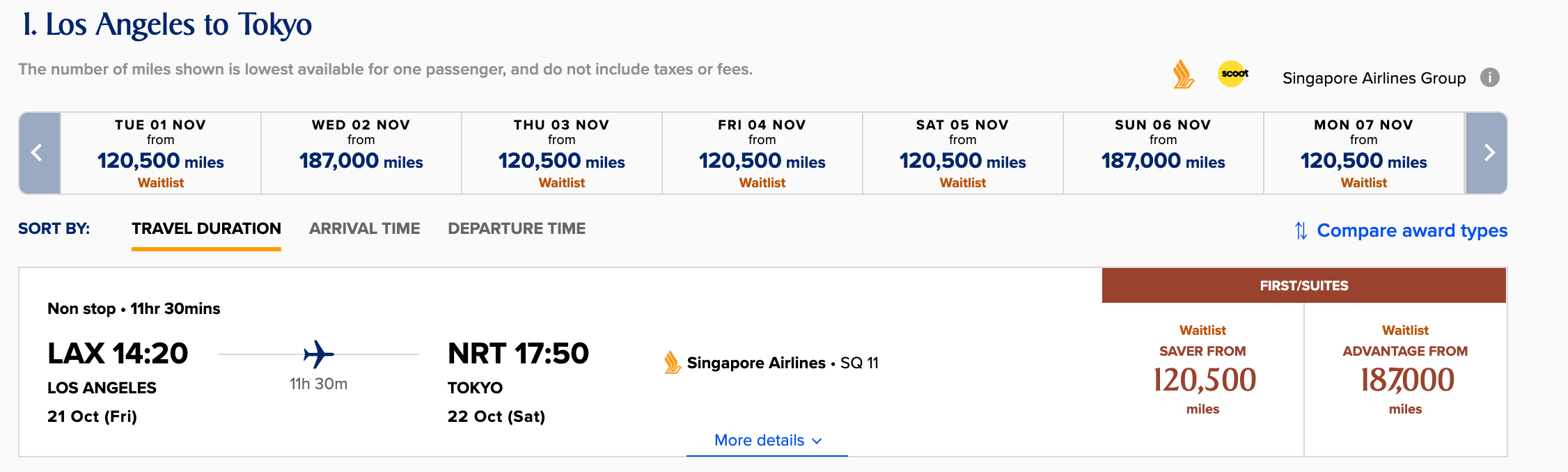Viewport: 1568px width, 472px height.
Task: Expand More details for flight SQ 11
Action: pyautogui.click(x=767, y=440)
